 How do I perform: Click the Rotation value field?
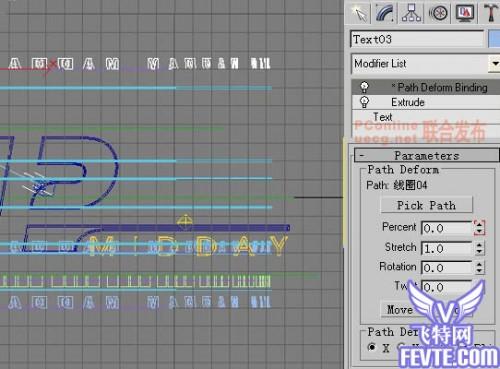(x=447, y=268)
